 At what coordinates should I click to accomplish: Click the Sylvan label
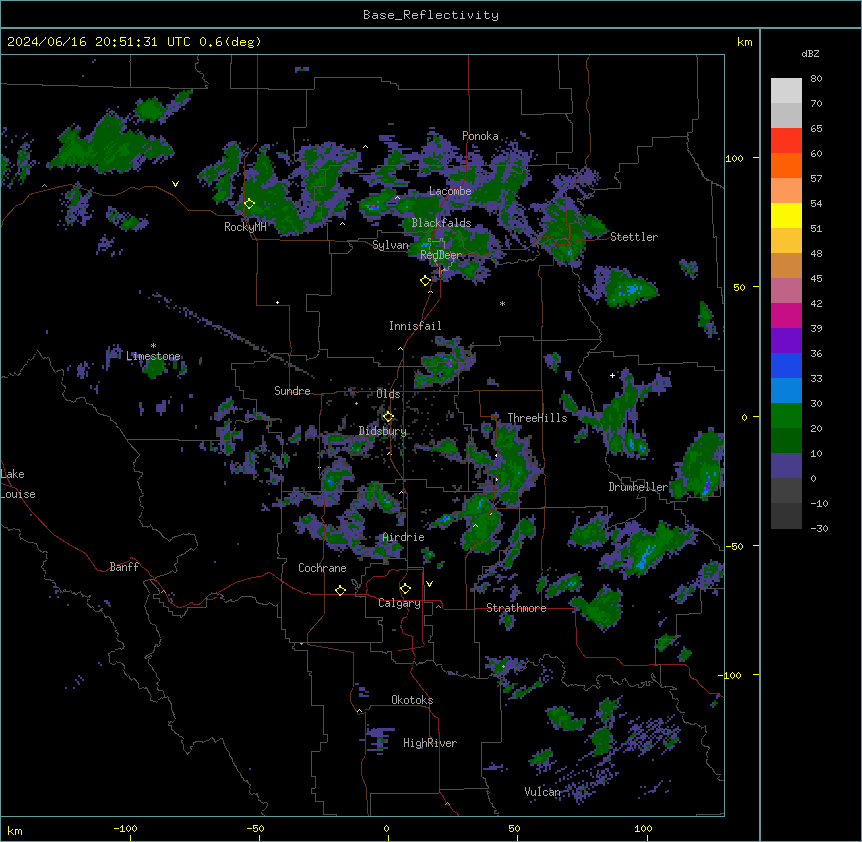tap(391, 245)
